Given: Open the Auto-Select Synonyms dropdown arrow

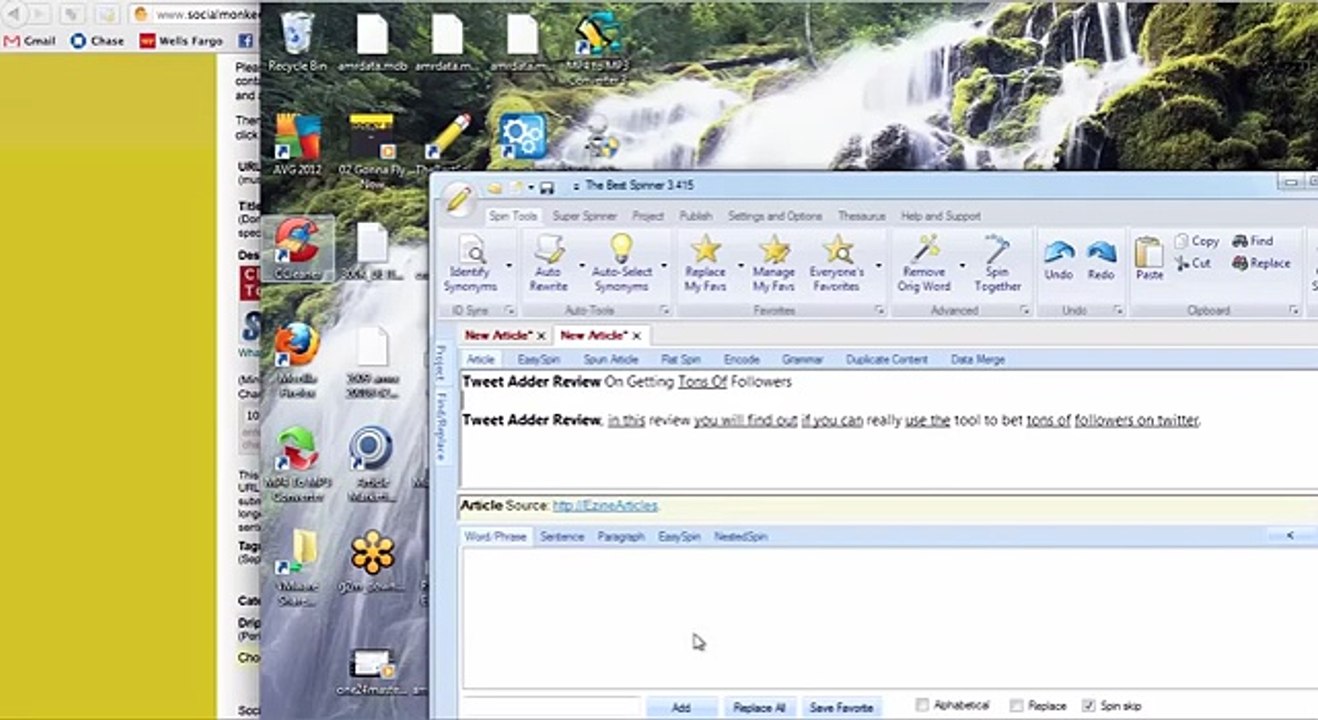Looking at the screenshot, I should point(663,265).
